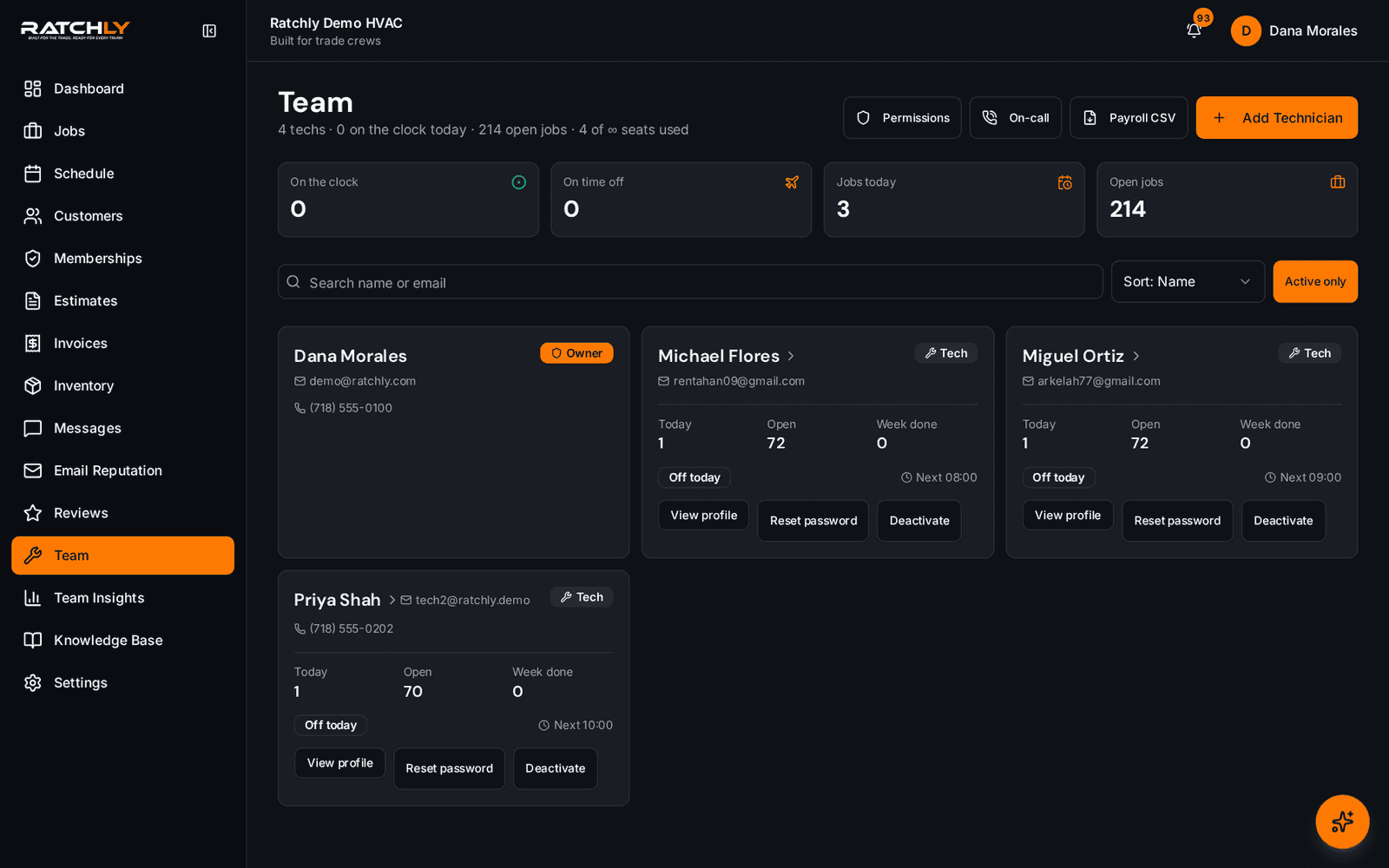Select Team in the sidebar
Viewport: 1389px width, 868px height.
(x=122, y=556)
